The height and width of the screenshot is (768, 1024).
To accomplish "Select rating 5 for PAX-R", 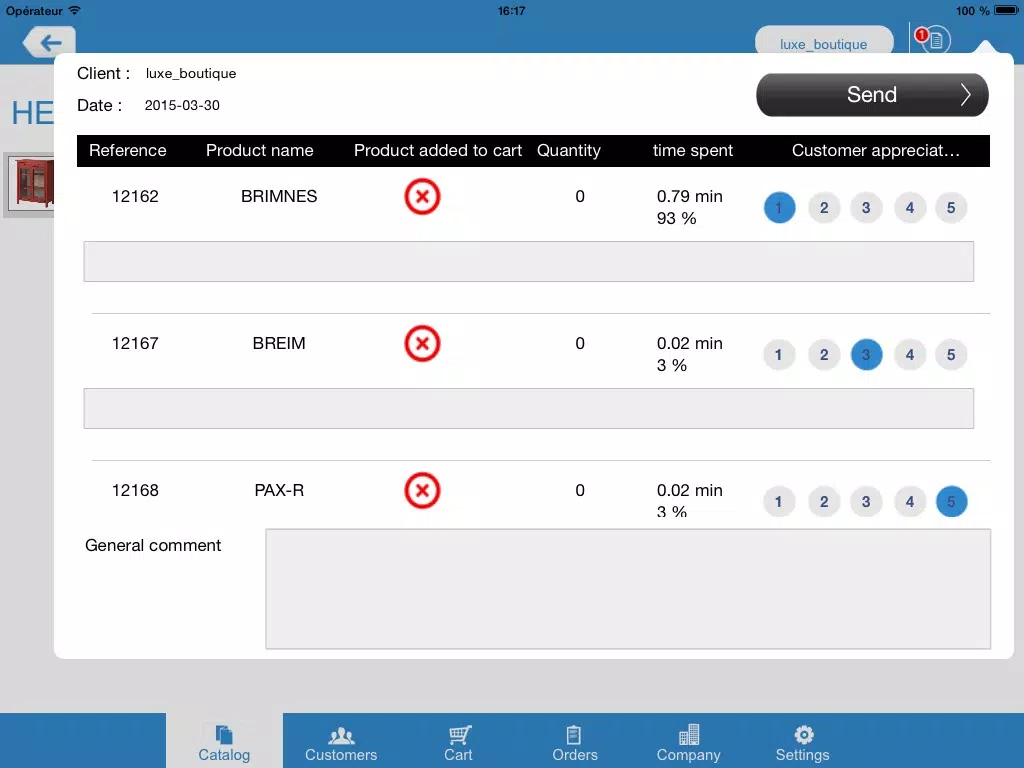I will click(x=951, y=502).
